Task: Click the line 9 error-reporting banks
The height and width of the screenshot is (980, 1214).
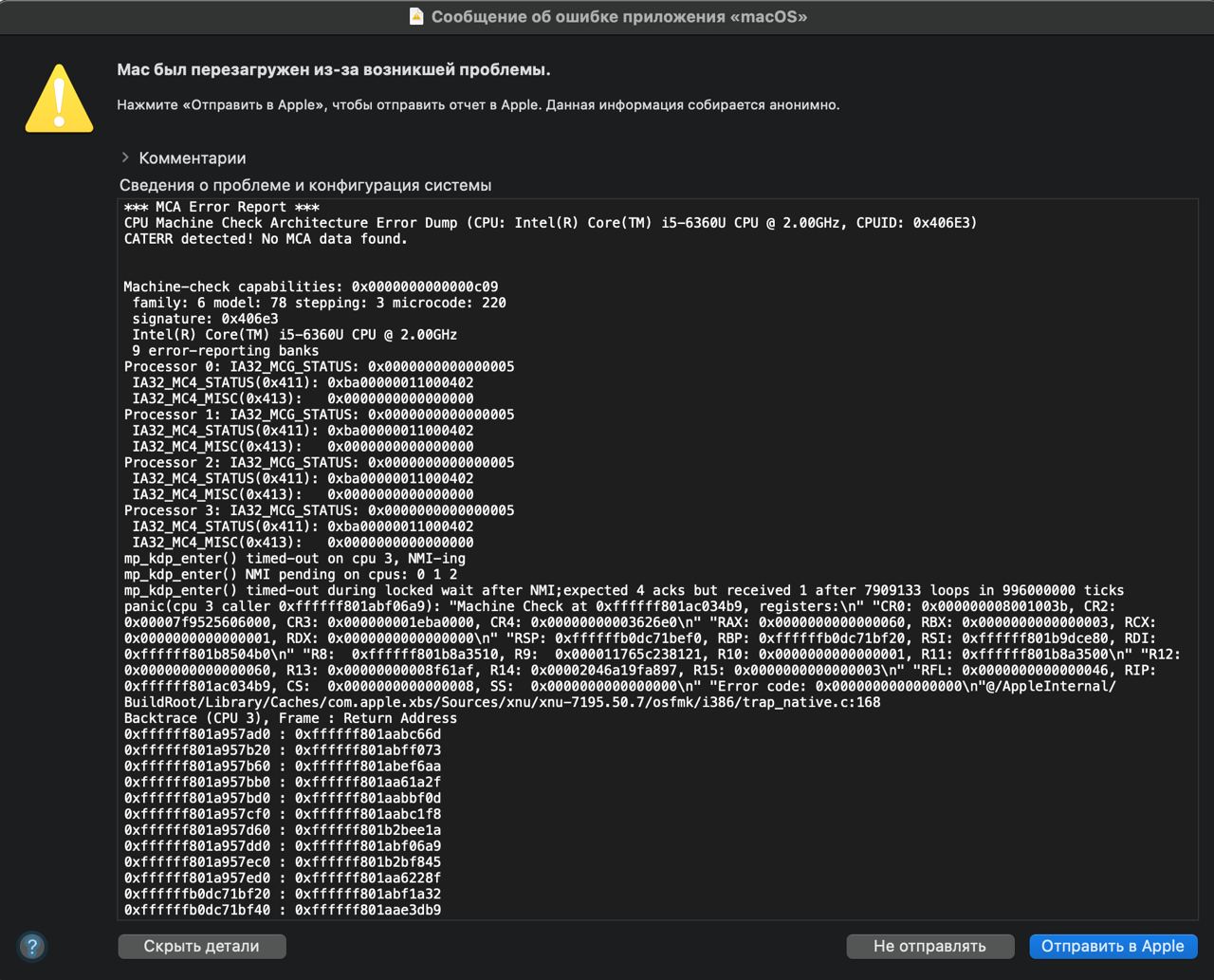Action: click(x=226, y=351)
